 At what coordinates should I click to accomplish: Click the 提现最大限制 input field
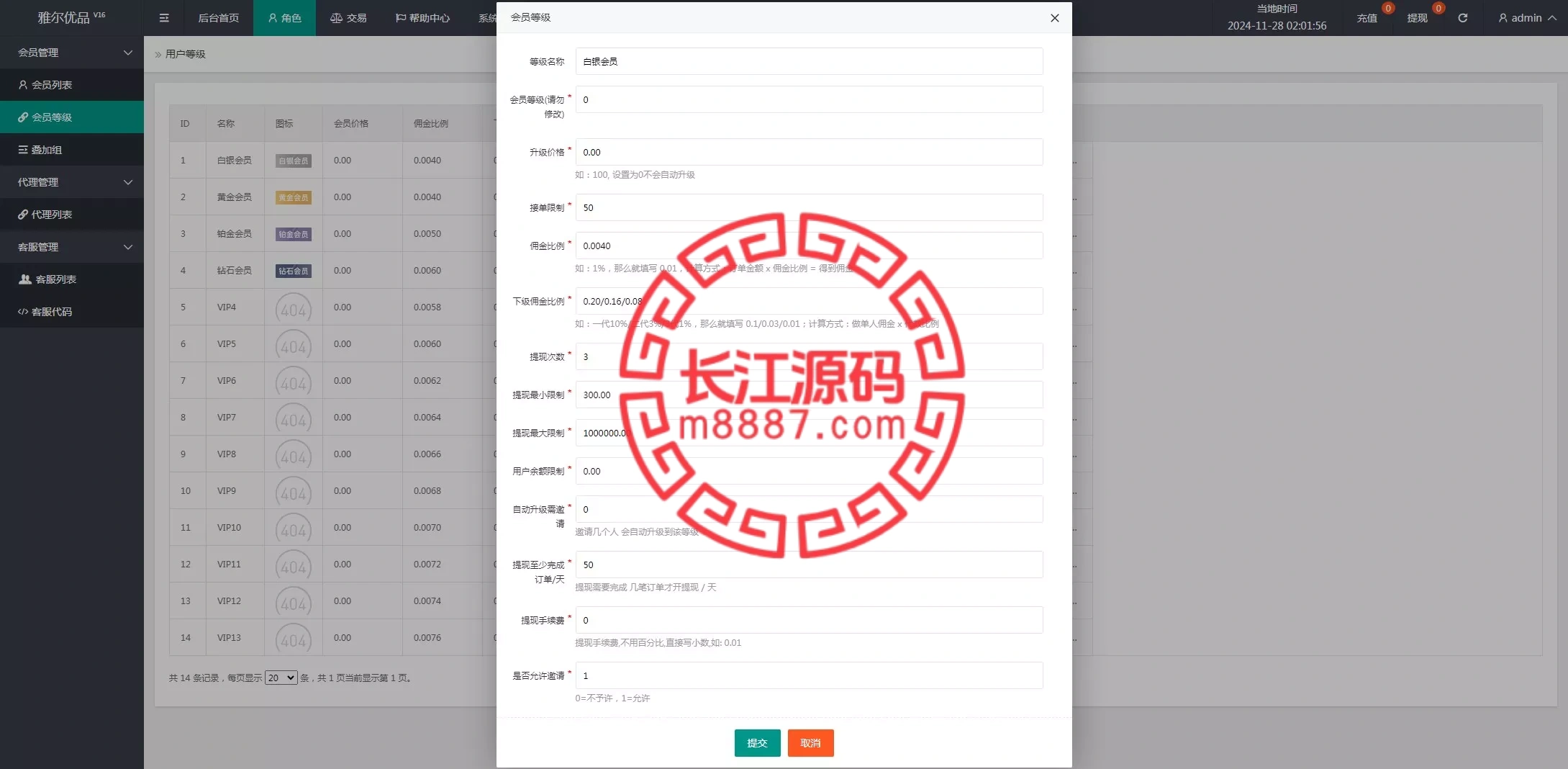pyautogui.click(x=809, y=433)
